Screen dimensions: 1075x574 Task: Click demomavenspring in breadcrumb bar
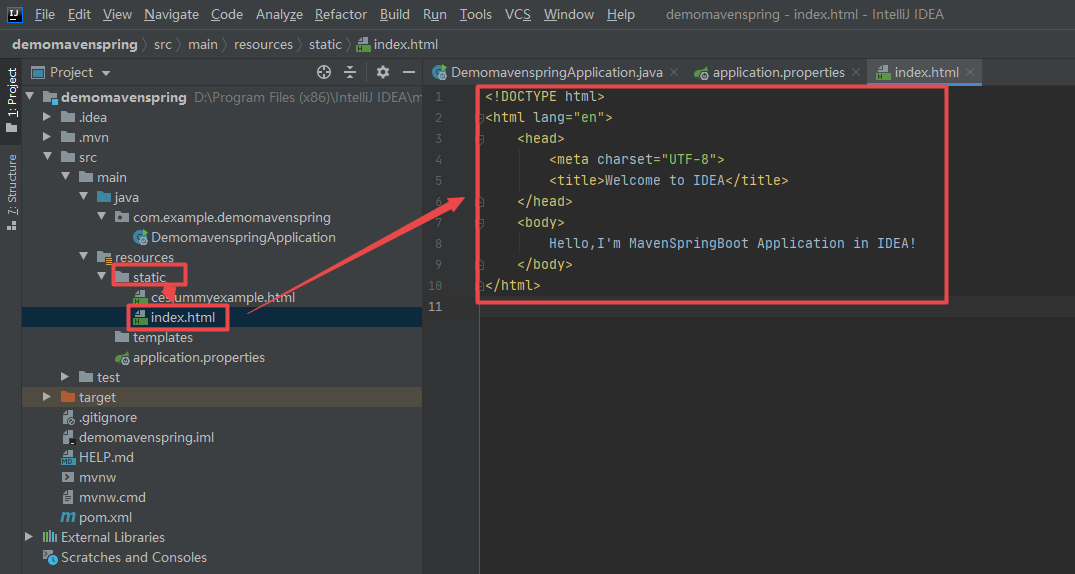[75, 45]
